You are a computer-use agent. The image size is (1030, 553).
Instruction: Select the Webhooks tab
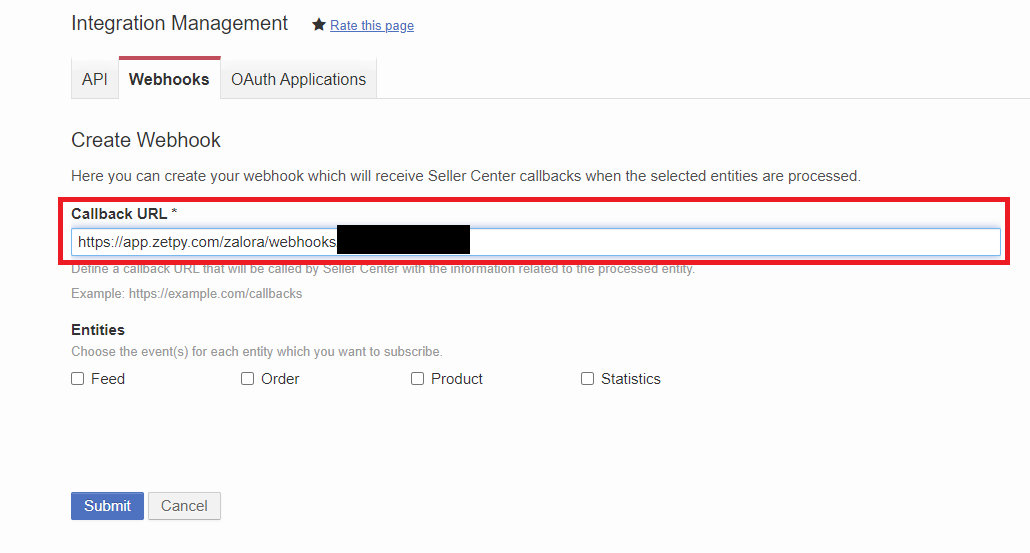click(169, 79)
